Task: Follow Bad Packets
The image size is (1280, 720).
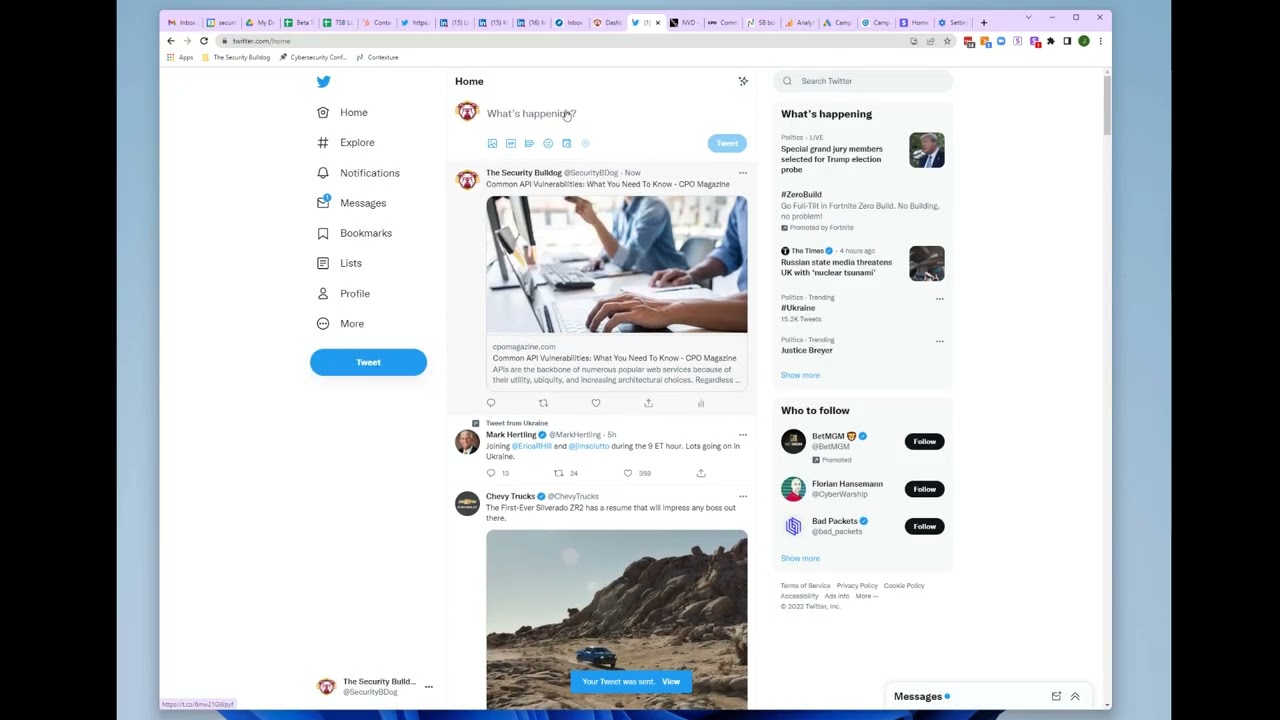Action: click(924, 527)
